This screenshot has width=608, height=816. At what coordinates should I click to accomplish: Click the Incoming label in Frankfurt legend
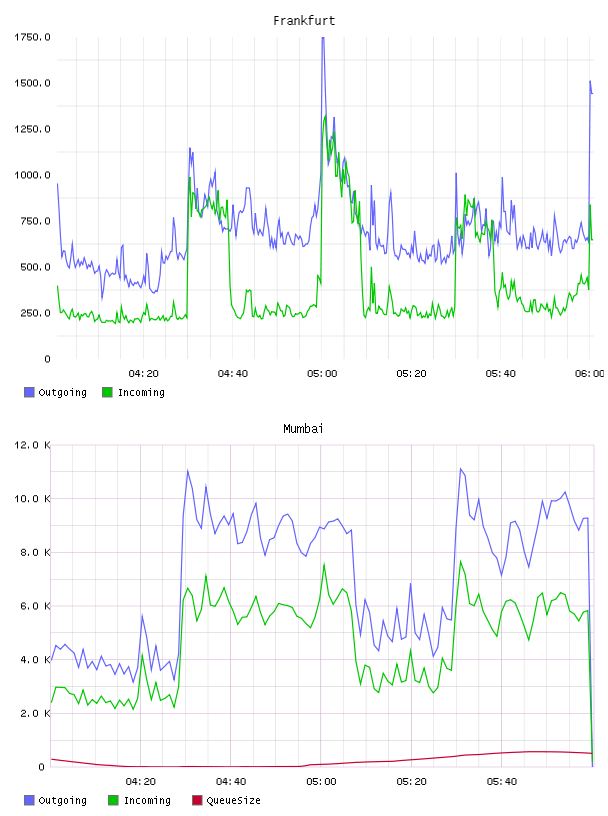[141, 393]
